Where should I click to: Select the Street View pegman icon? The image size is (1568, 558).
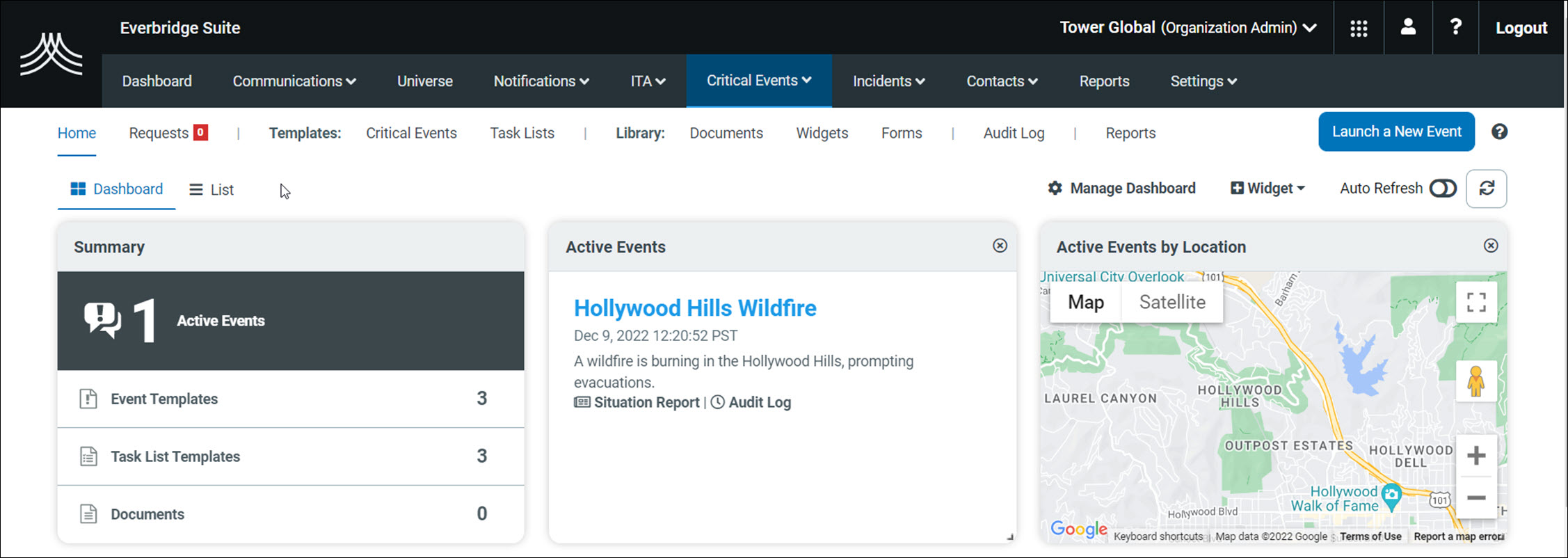1475,381
